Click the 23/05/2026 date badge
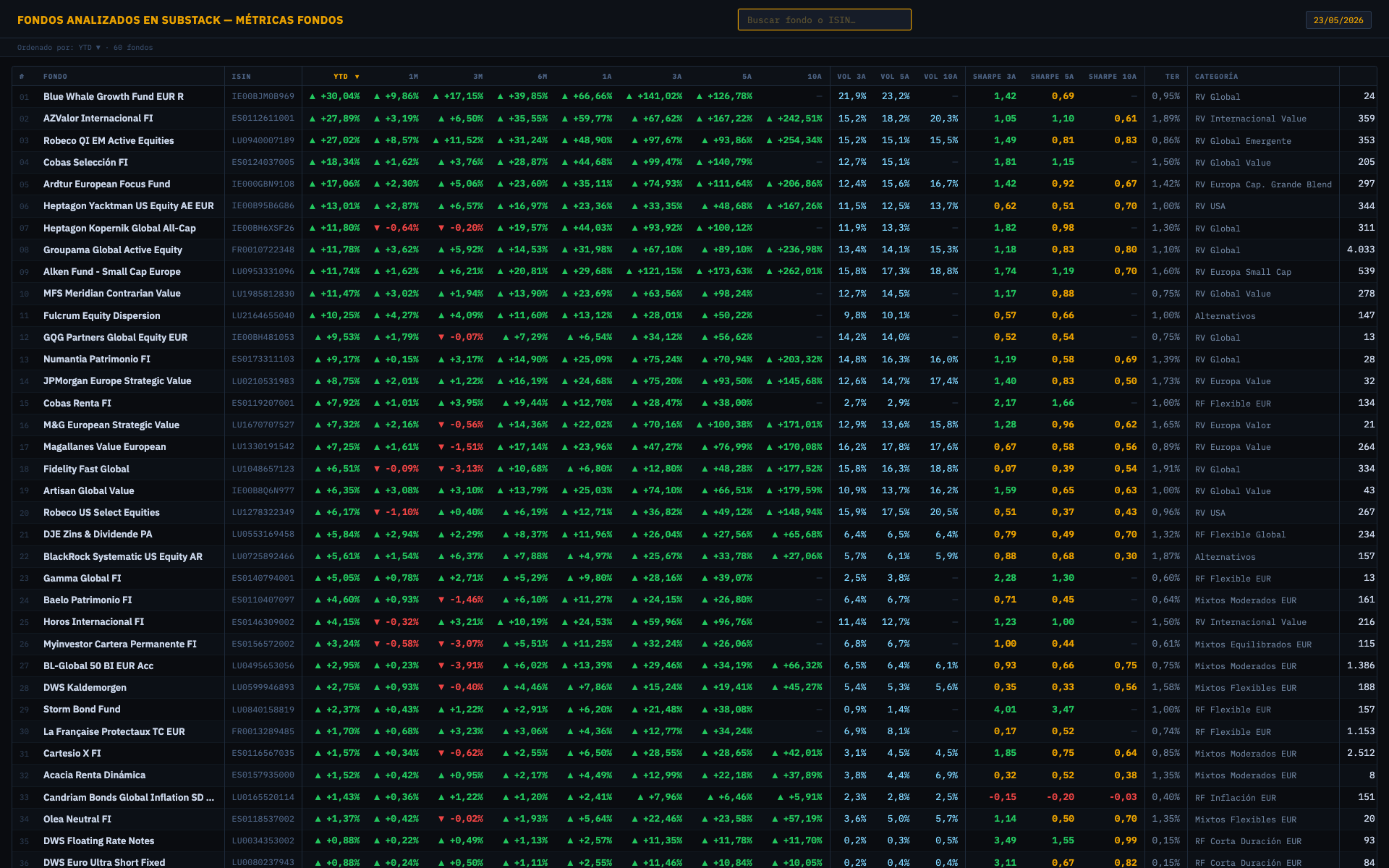 pyautogui.click(x=1338, y=20)
